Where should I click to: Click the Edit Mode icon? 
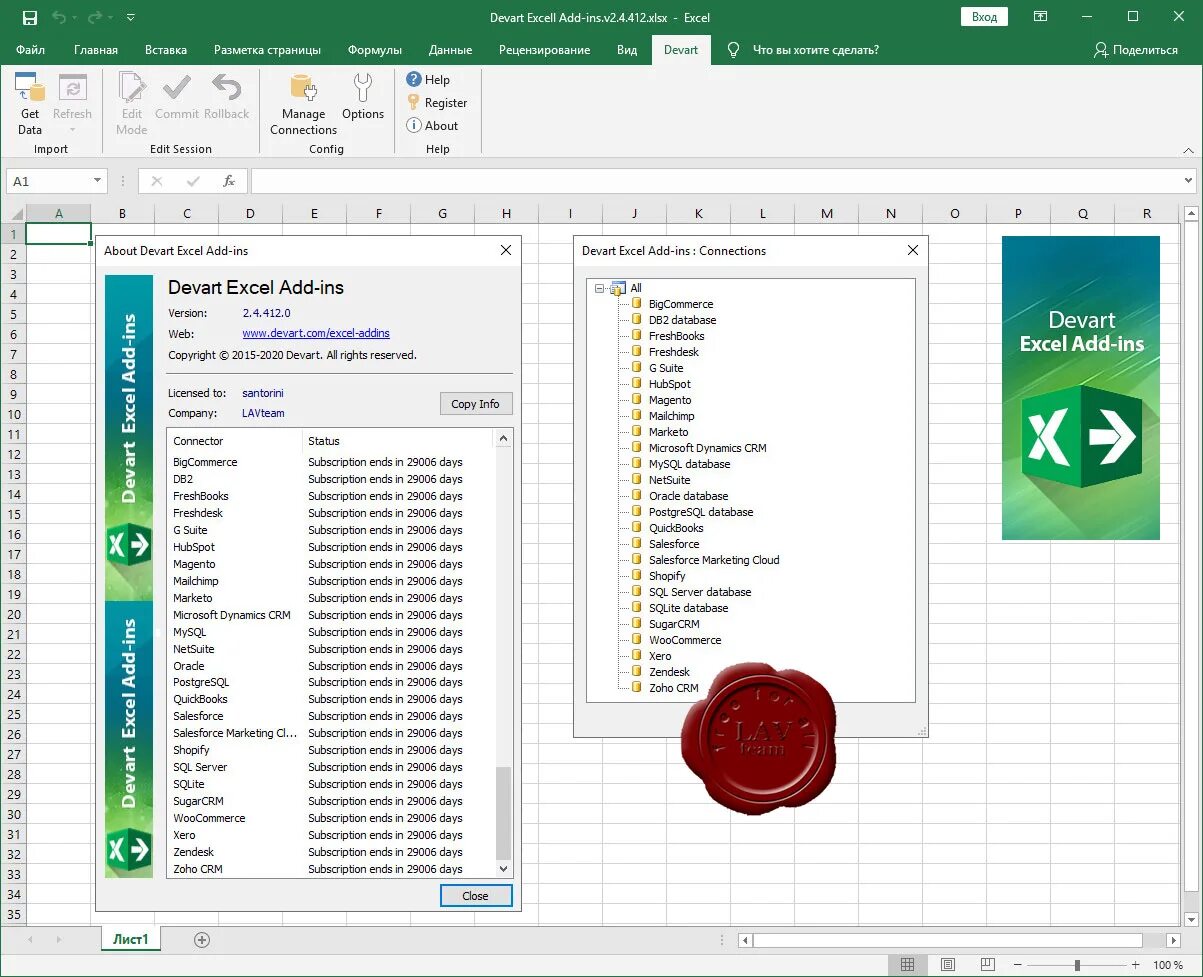click(131, 89)
